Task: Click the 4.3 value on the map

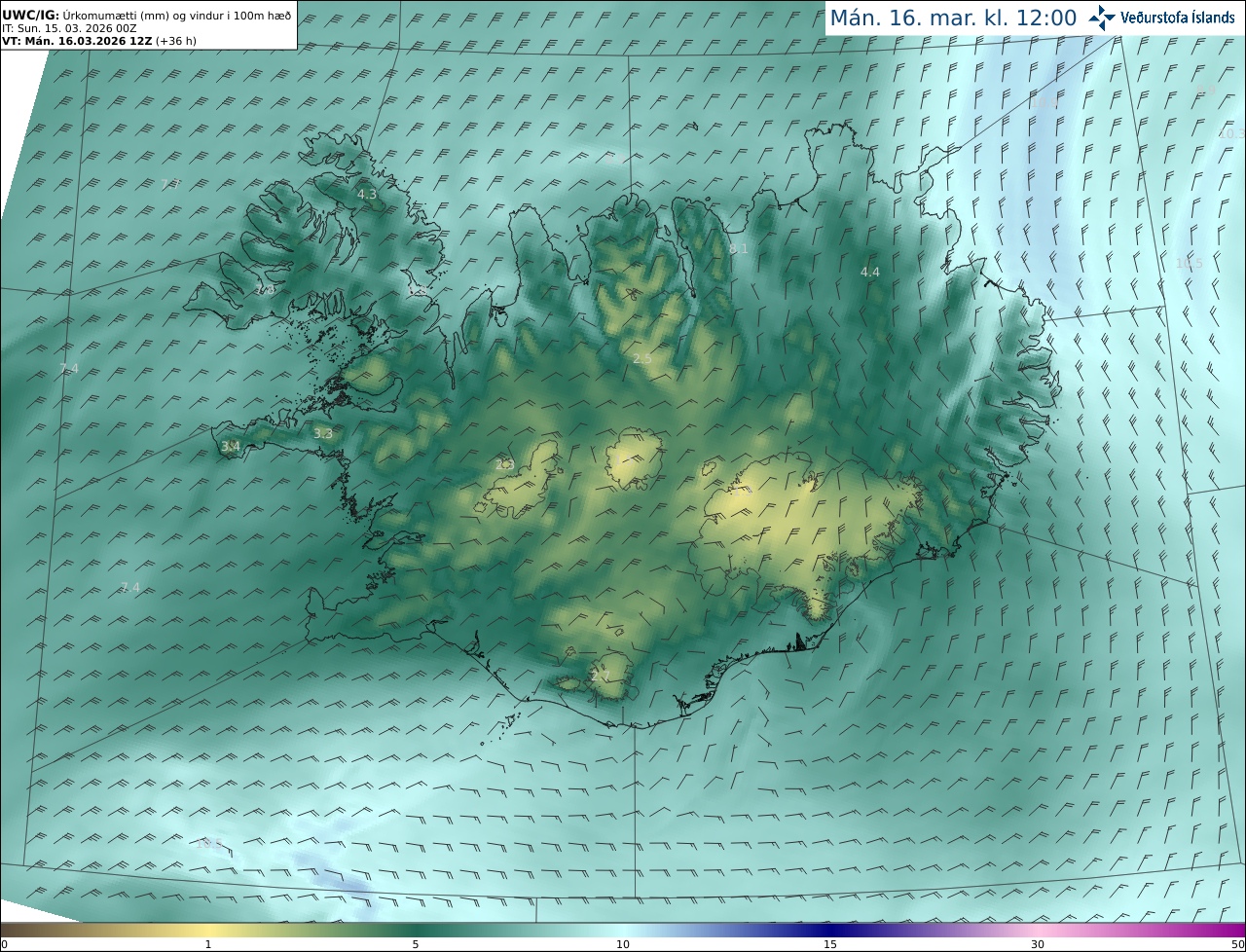Action: pyautogui.click(x=367, y=195)
